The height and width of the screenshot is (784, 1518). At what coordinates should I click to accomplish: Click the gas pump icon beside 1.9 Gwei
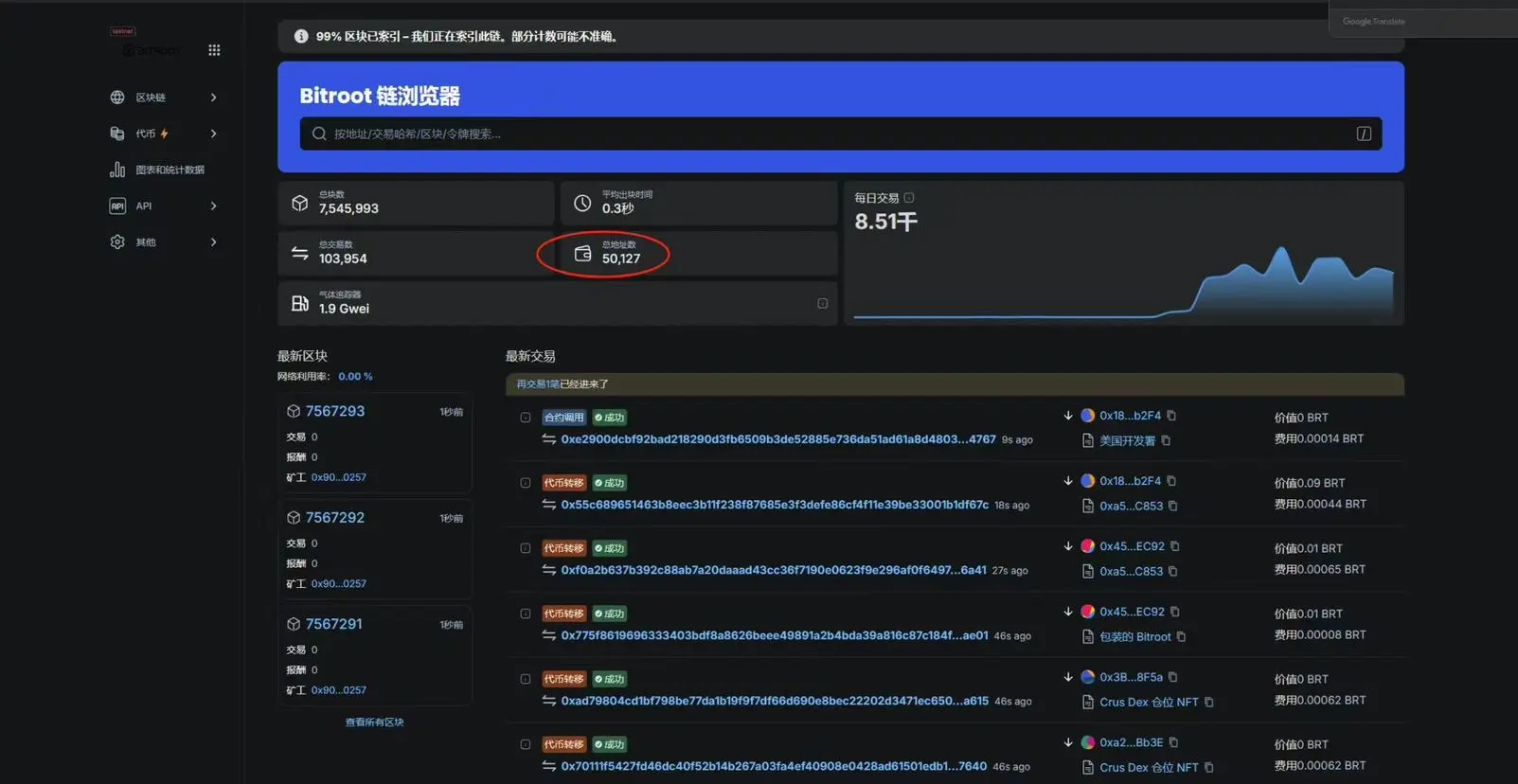click(x=300, y=303)
